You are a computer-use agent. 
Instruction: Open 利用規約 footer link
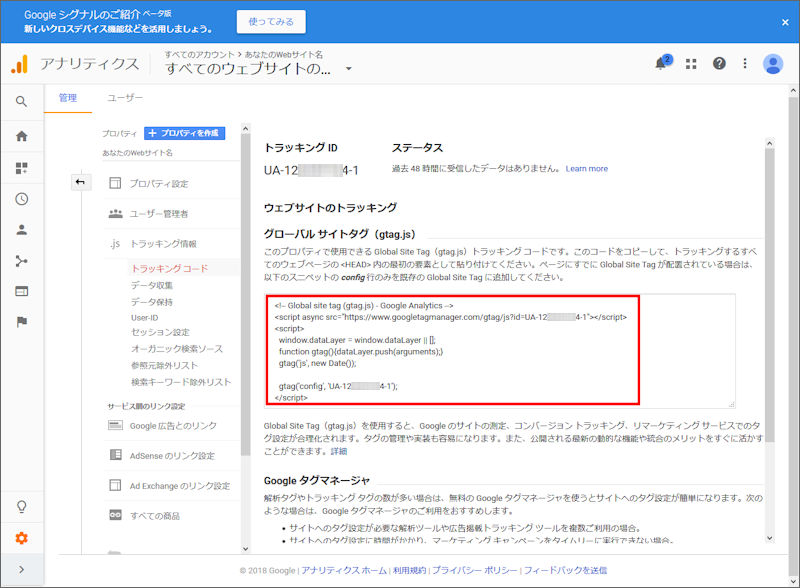410,570
